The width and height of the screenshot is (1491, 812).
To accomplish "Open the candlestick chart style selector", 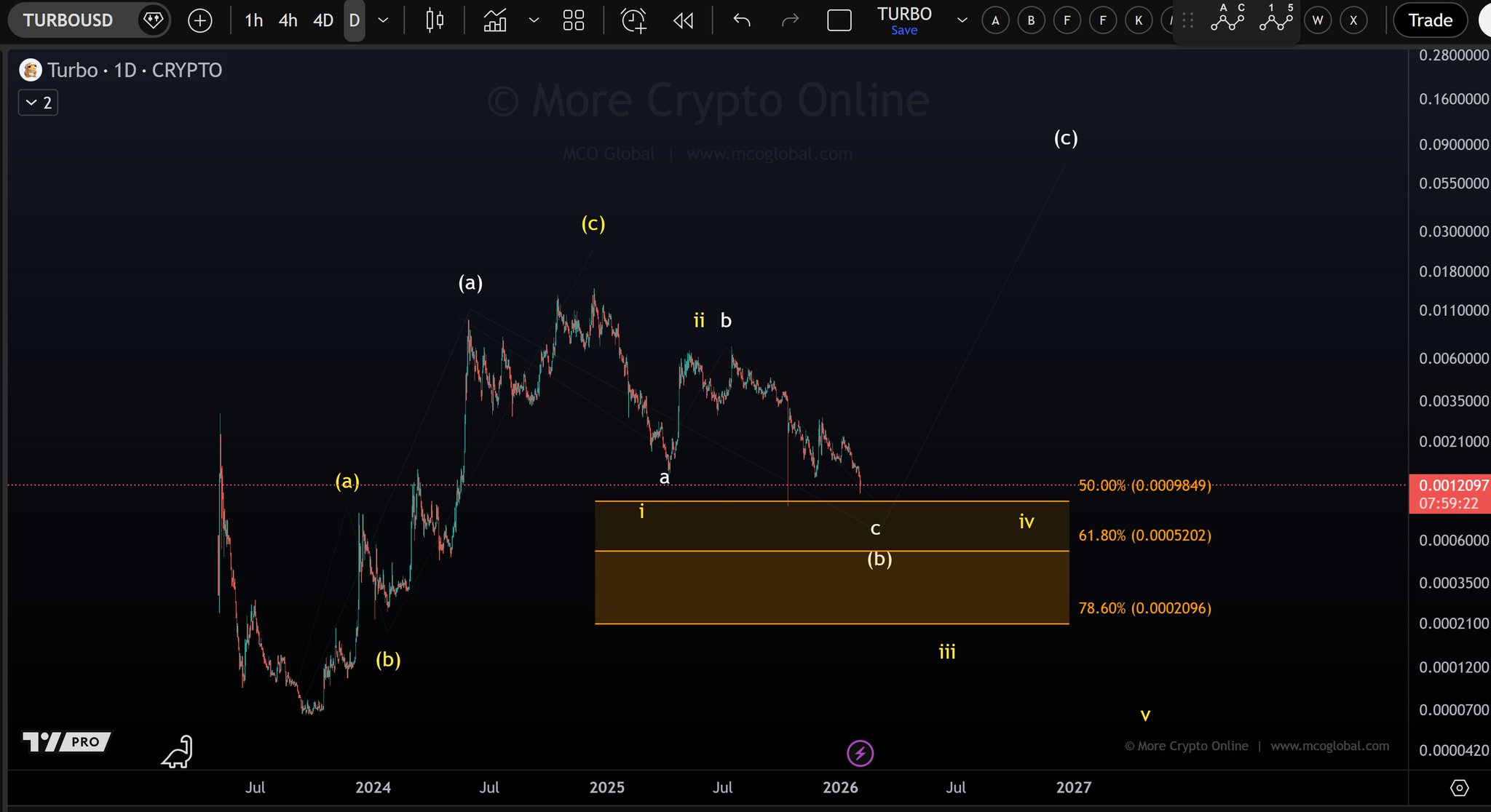I will [x=435, y=20].
